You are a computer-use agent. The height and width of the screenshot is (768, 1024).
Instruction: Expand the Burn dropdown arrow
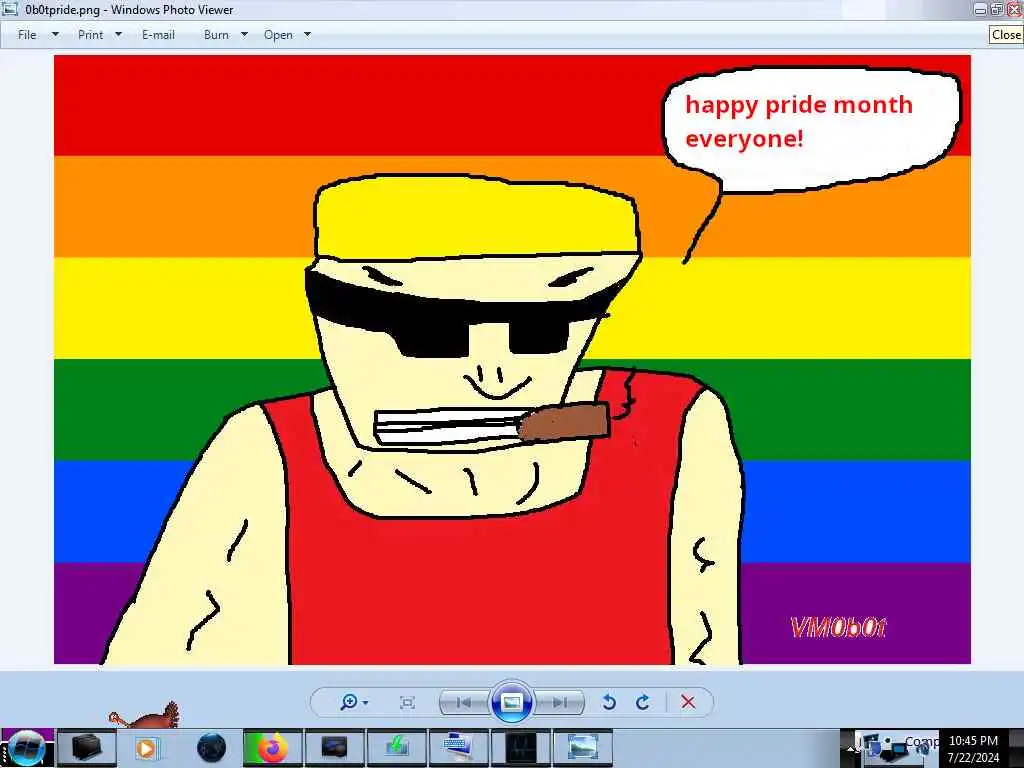pos(244,34)
